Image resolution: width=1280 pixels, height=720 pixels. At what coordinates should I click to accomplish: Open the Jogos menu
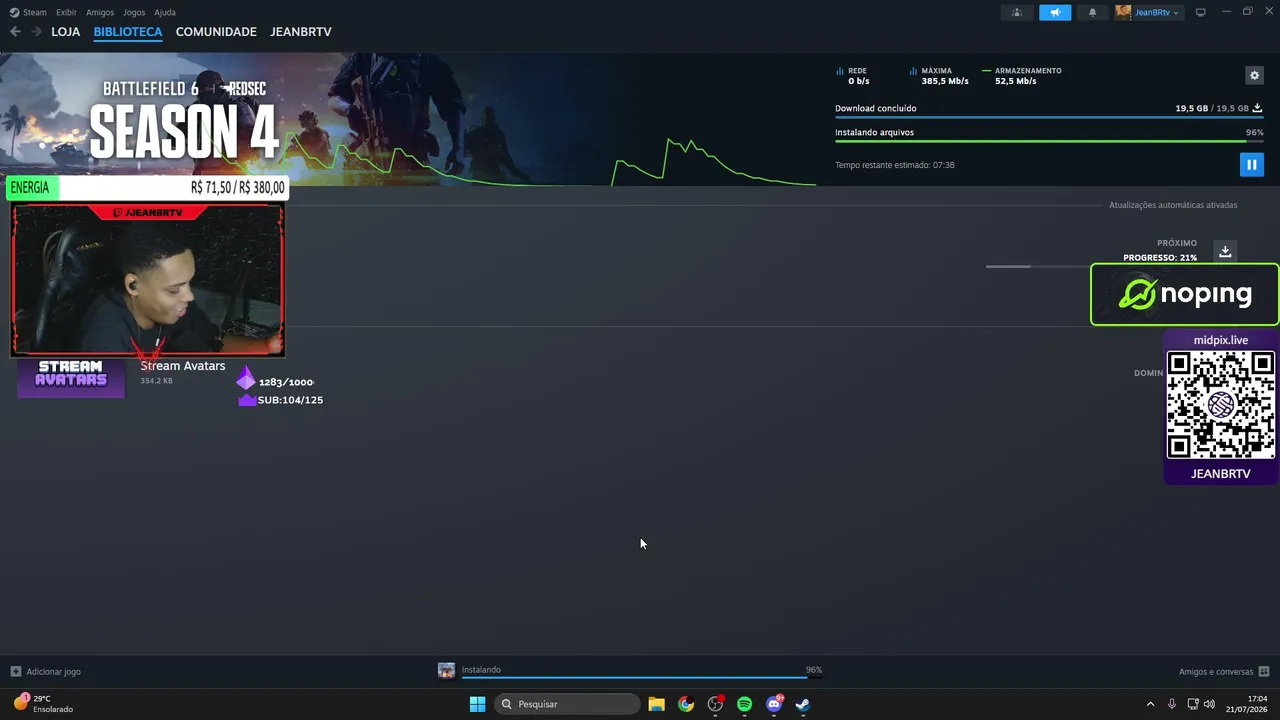click(x=134, y=12)
